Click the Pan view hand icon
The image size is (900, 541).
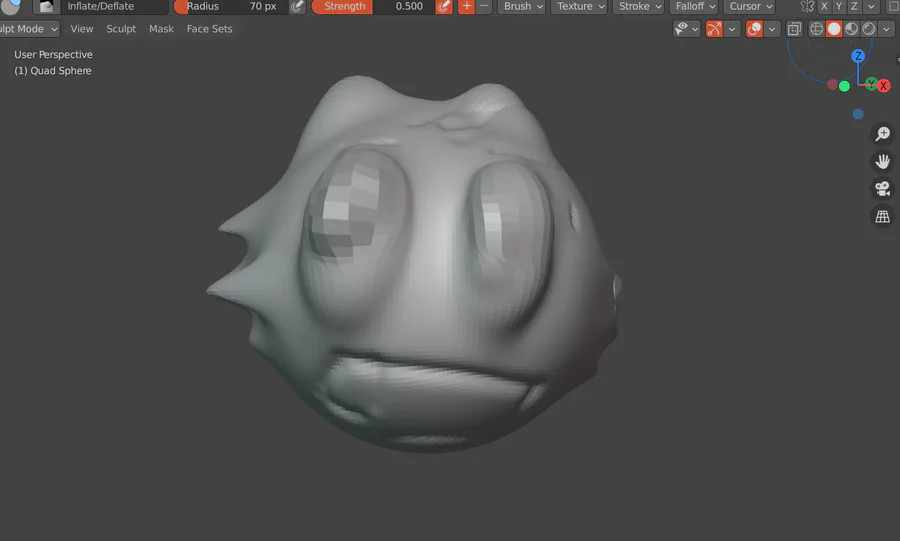tap(882, 161)
